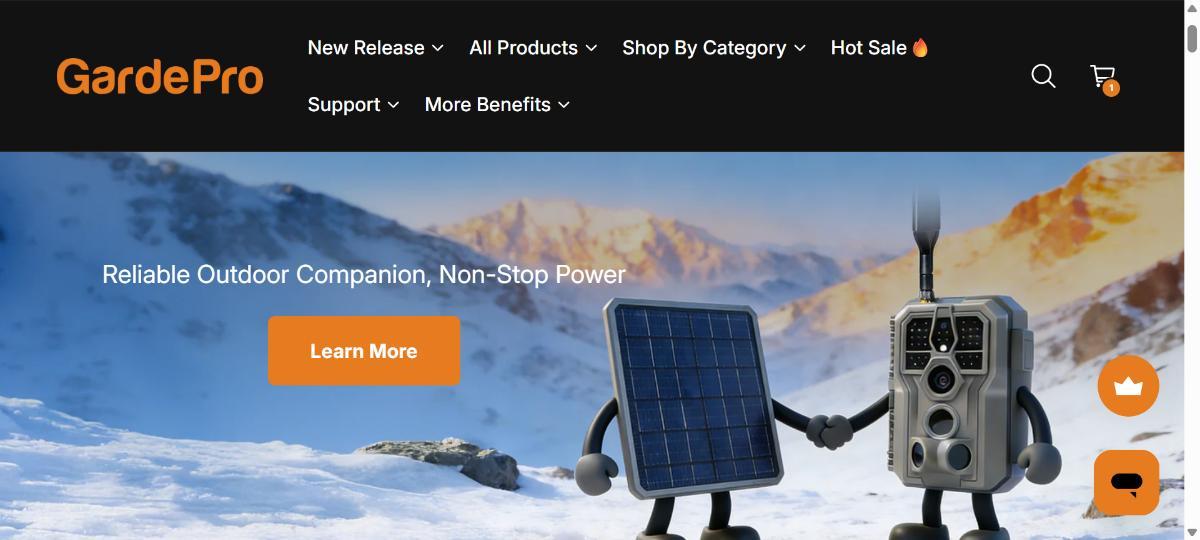The image size is (1200, 540).
Task: Open the live chat bubble icon
Action: point(1126,482)
